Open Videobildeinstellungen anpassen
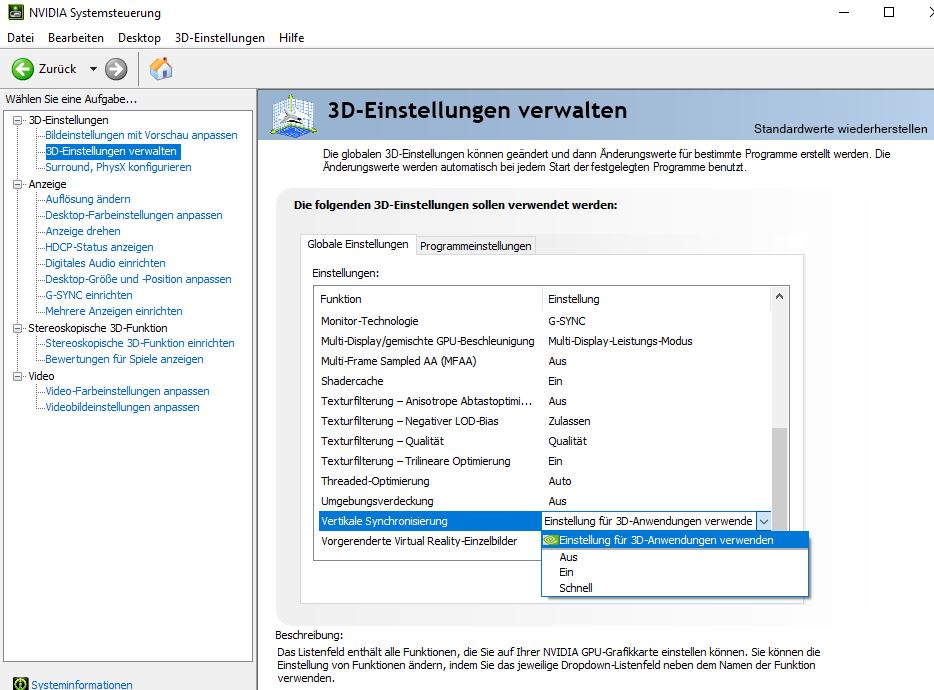934x690 pixels. pos(122,408)
